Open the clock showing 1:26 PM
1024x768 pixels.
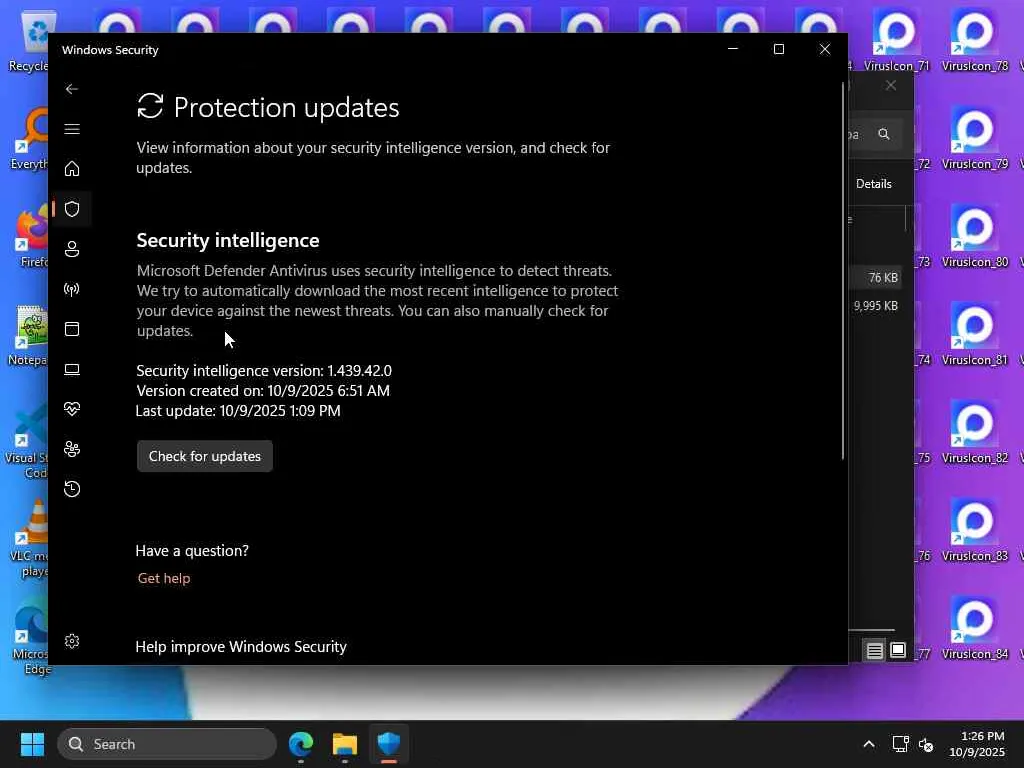[977, 744]
